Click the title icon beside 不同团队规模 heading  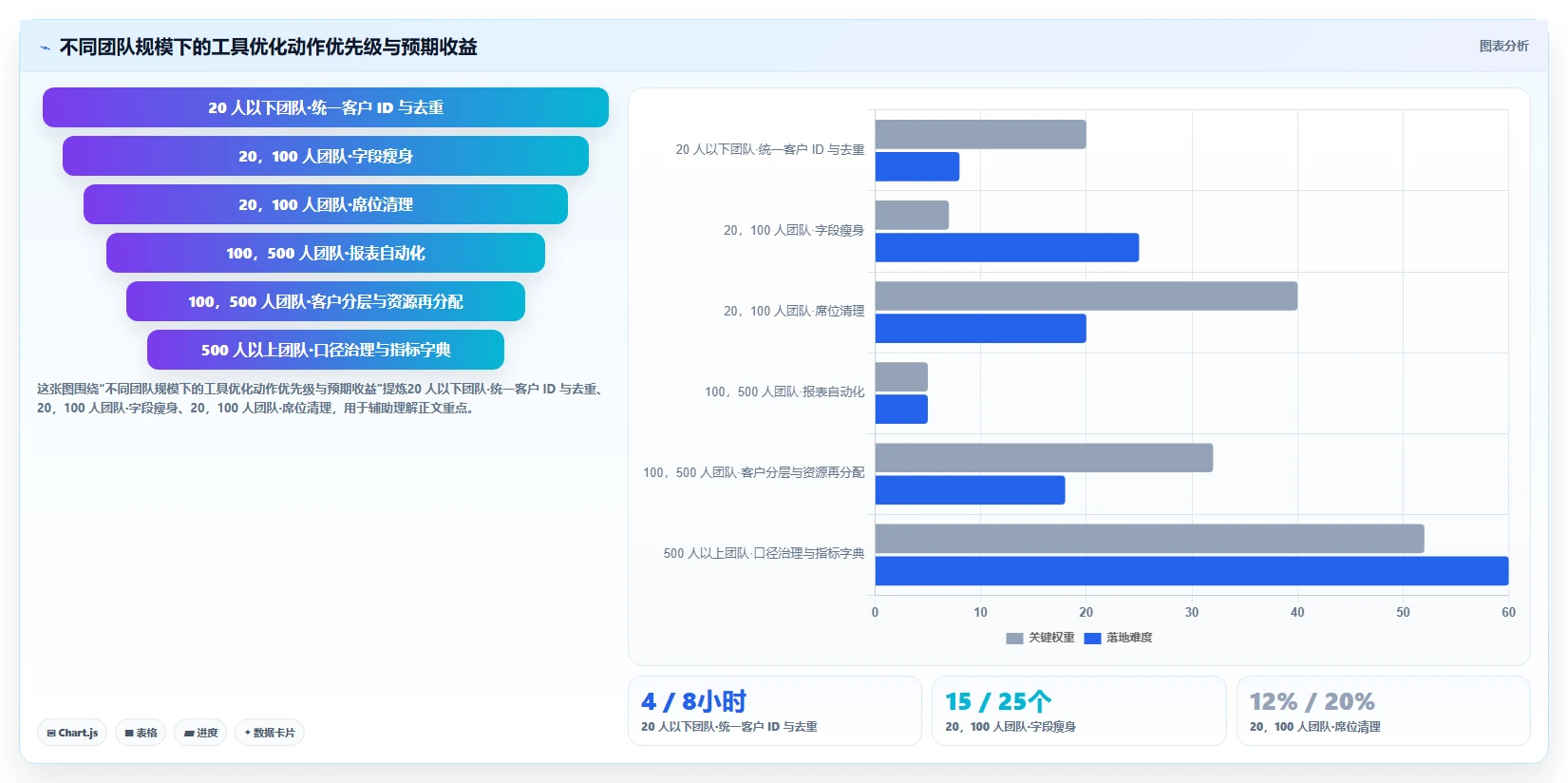tap(45, 48)
